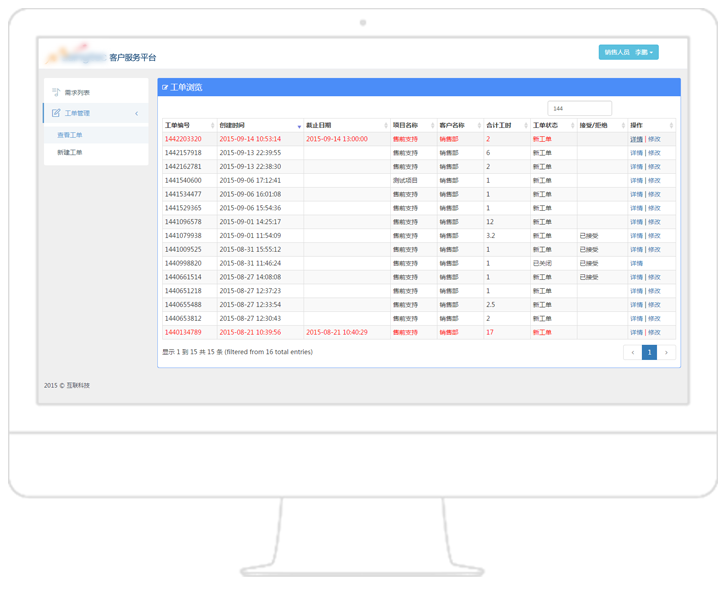Open 新建工单 in the sidebar
This screenshot has height=598, width=727.
point(70,153)
